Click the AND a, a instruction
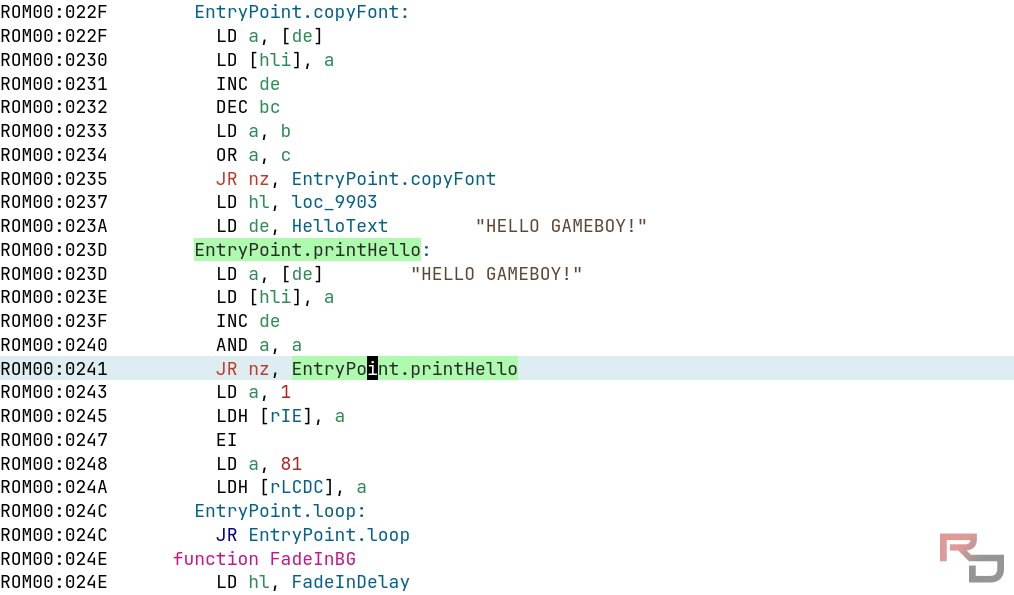1014x595 pixels. (259, 345)
